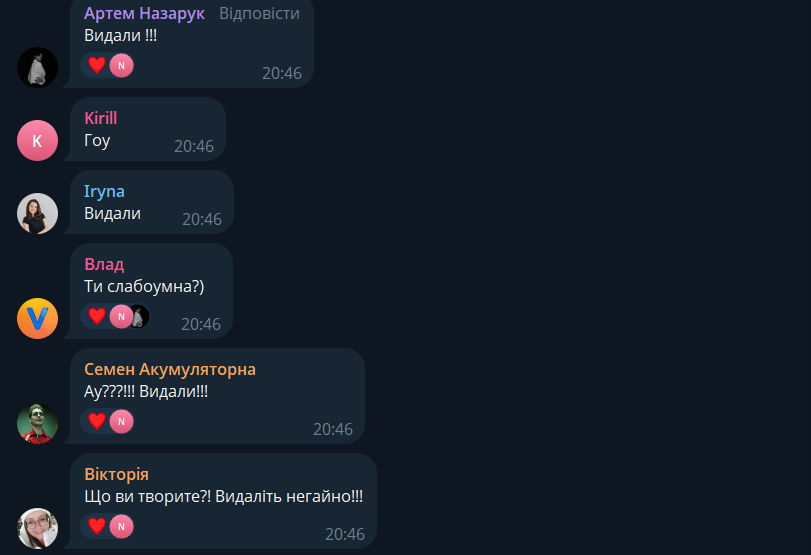
Task: Open Iryna's profile photo avatar
Action: tap(37, 214)
